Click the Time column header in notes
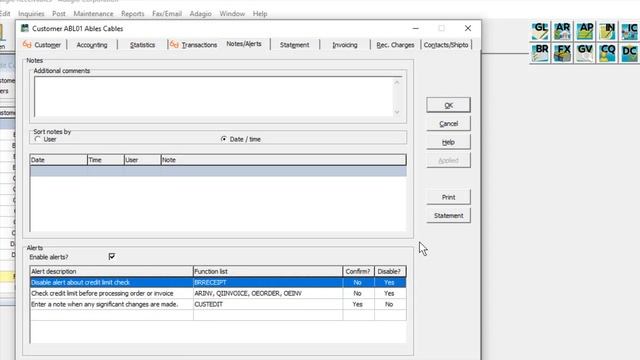This screenshot has height=360, width=640. [x=105, y=160]
